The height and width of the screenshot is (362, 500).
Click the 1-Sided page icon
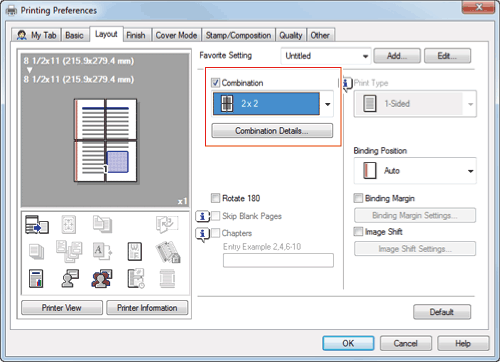coord(370,104)
